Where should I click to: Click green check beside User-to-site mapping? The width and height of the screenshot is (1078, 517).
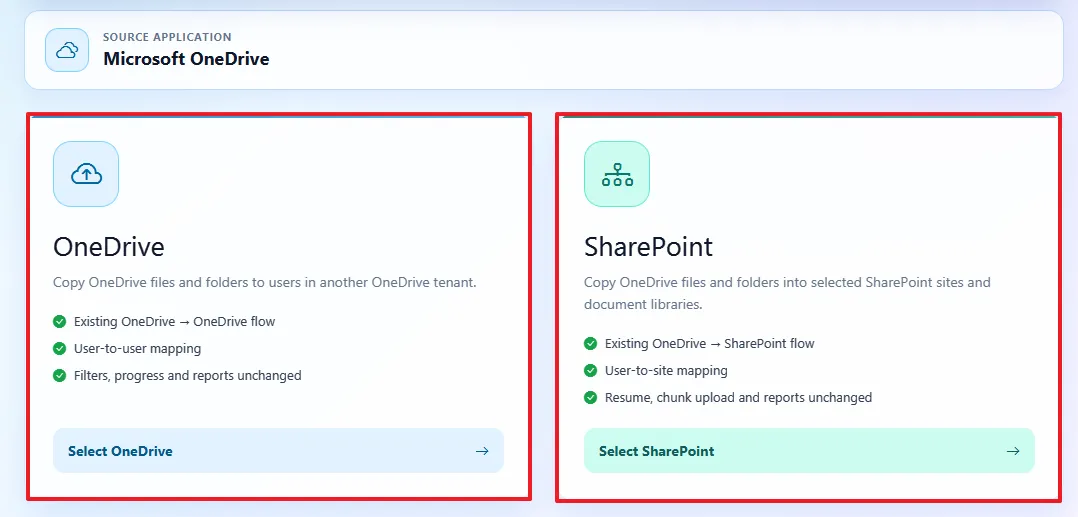(x=591, y=371)
